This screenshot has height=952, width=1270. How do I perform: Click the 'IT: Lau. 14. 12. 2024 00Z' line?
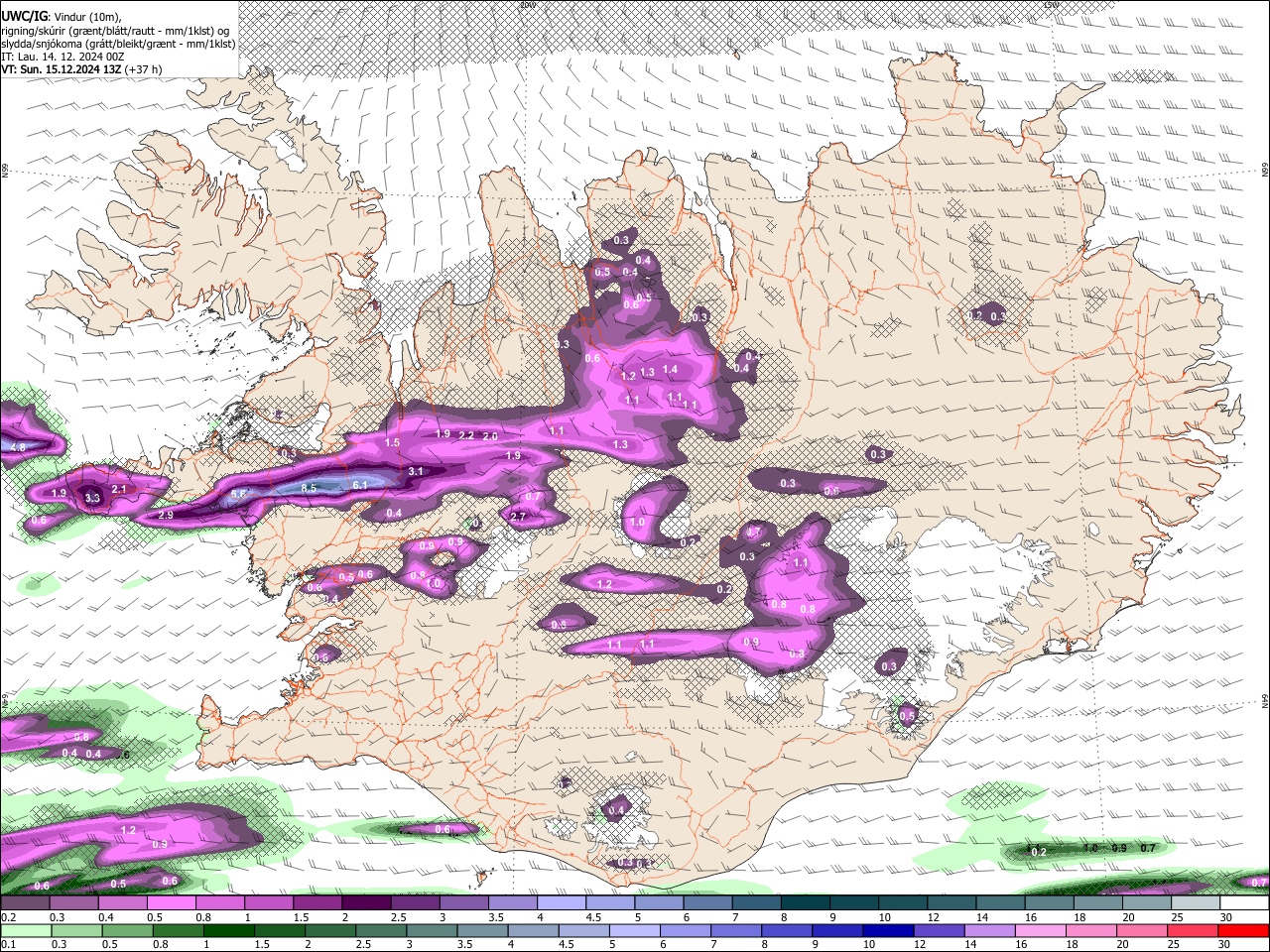(x=63, y=57)
